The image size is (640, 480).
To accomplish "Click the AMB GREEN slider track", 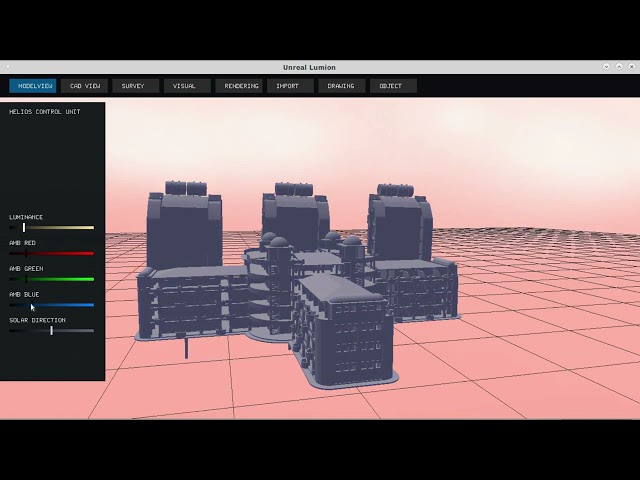I will click(x=51, y=279).
